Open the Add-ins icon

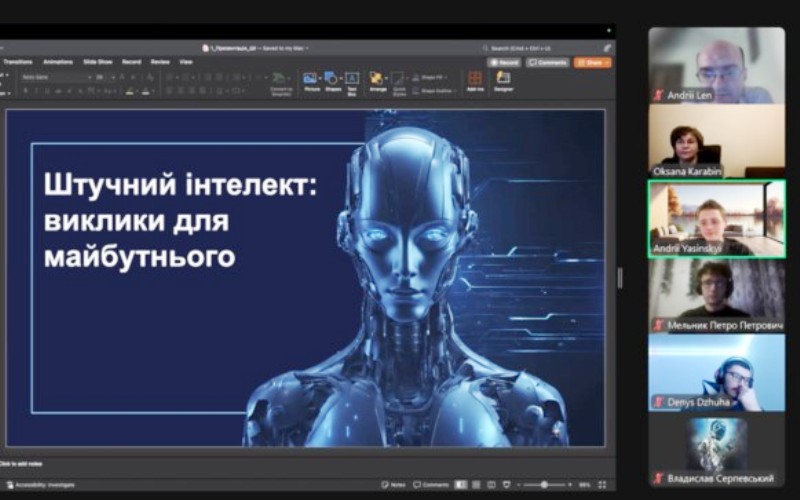[x=474, y=80]
